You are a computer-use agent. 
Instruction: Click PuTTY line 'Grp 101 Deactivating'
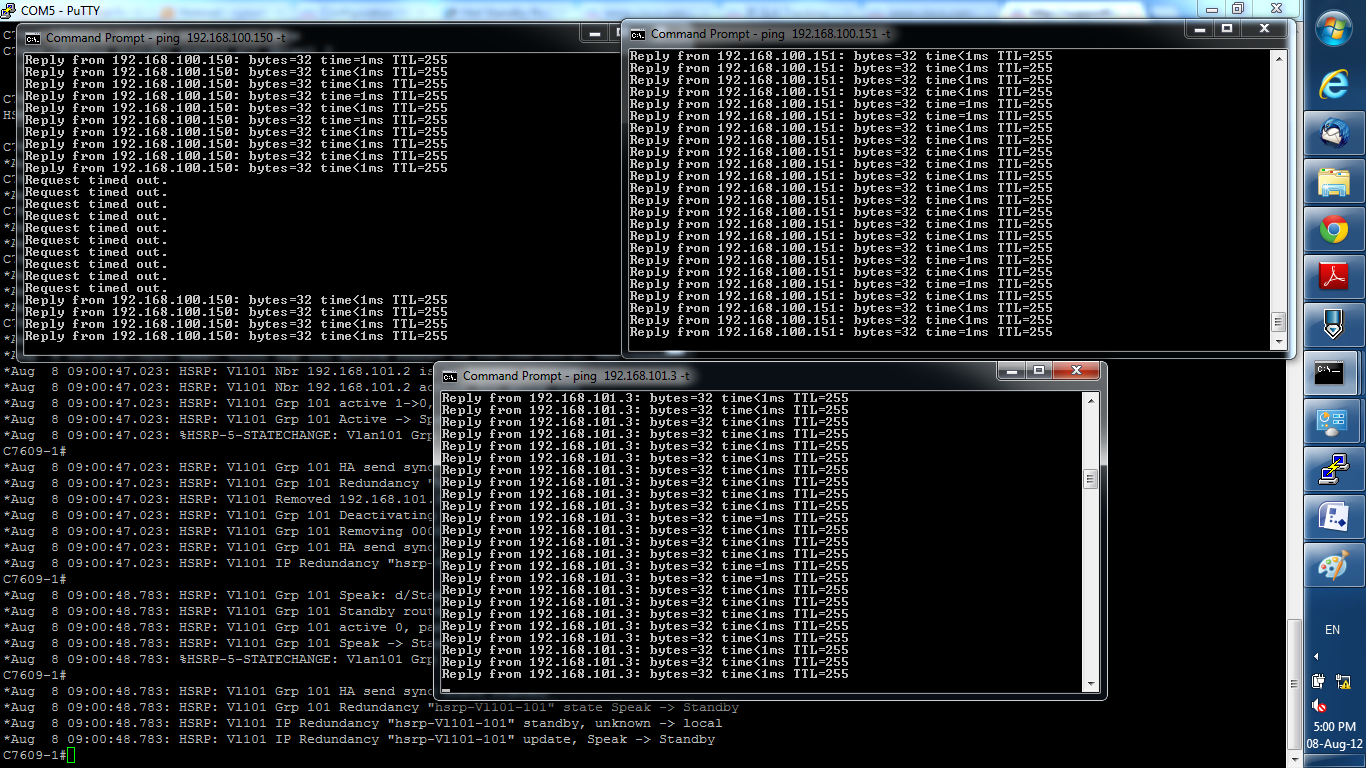(x=218, y=515)
